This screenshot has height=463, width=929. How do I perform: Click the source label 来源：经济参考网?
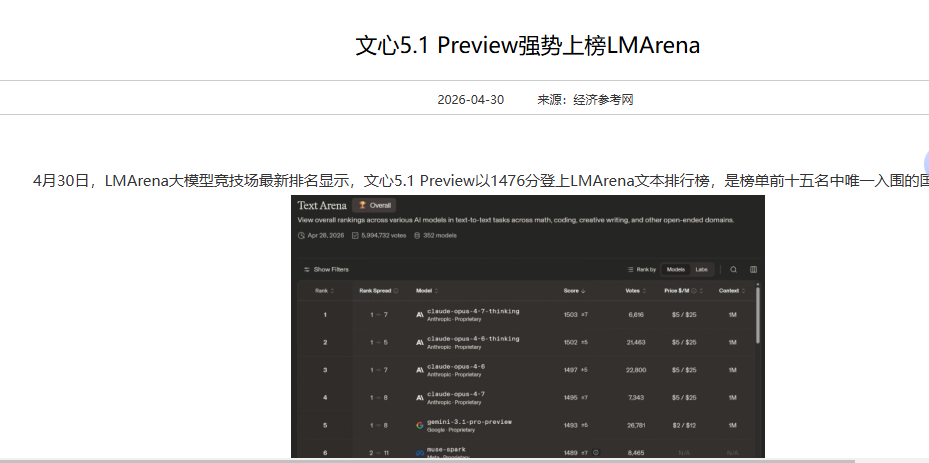585,100
